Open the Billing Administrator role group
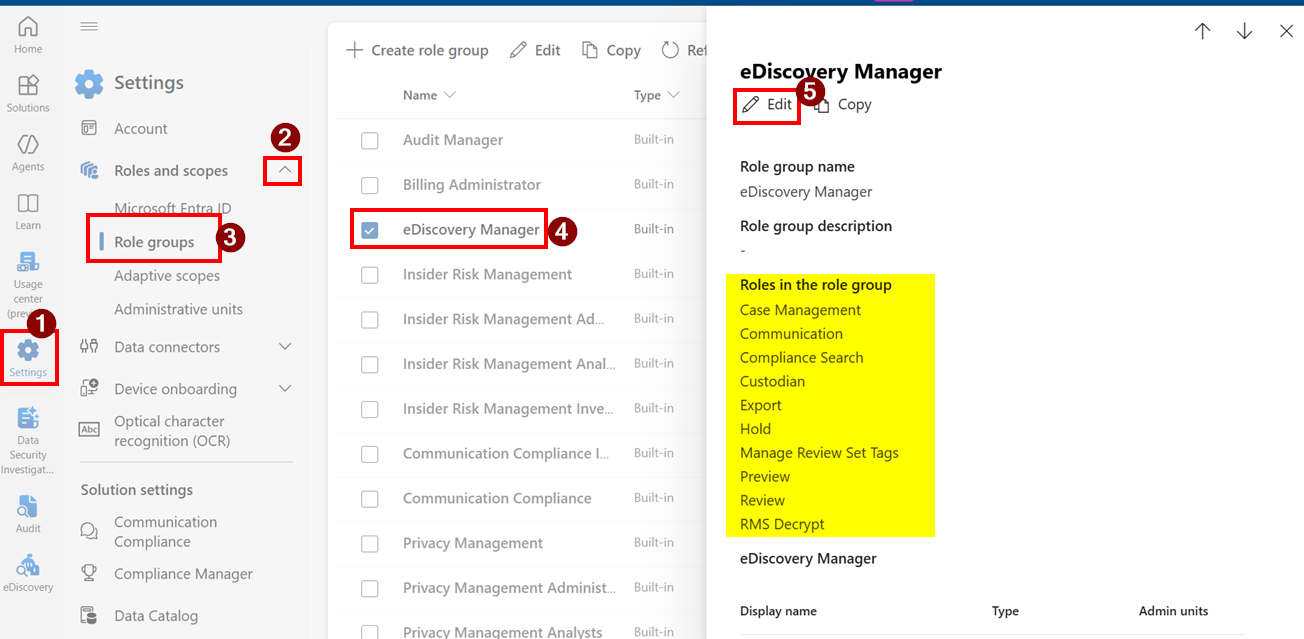This screenshot has height=639, width=1304. (x=472, y=185)
